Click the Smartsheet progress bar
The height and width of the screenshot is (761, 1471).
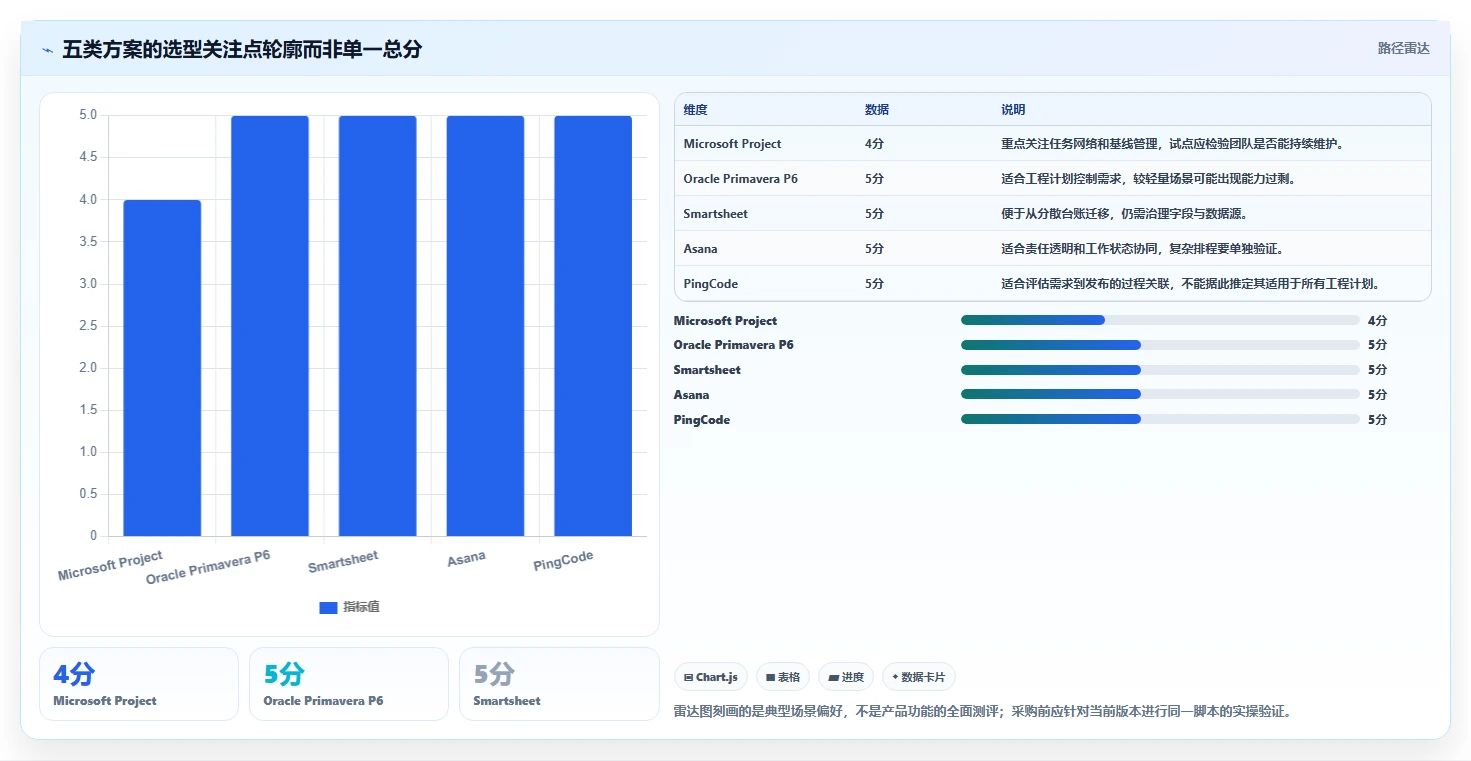[1160, 370]
